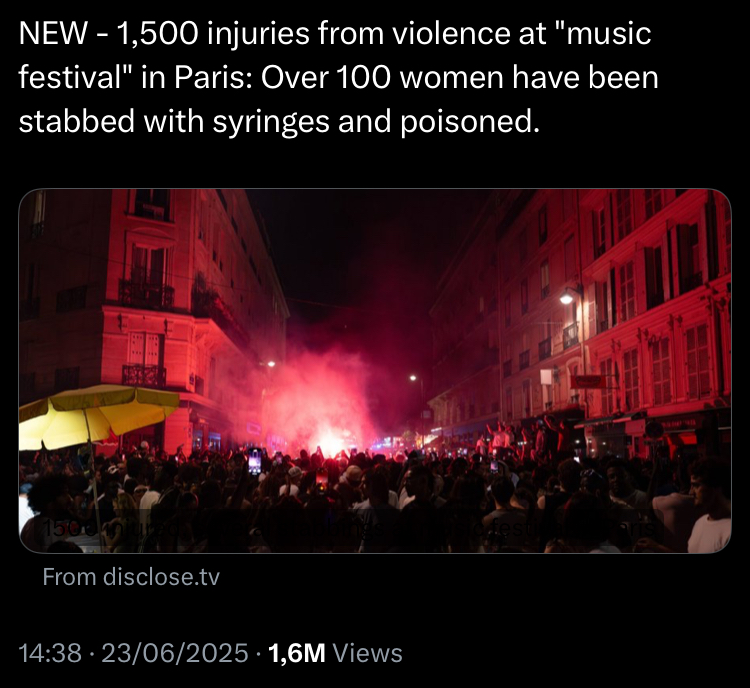Open the 1,6M Views count
The height and width of the screenshot is (688, 750).
tap(335, 653)
